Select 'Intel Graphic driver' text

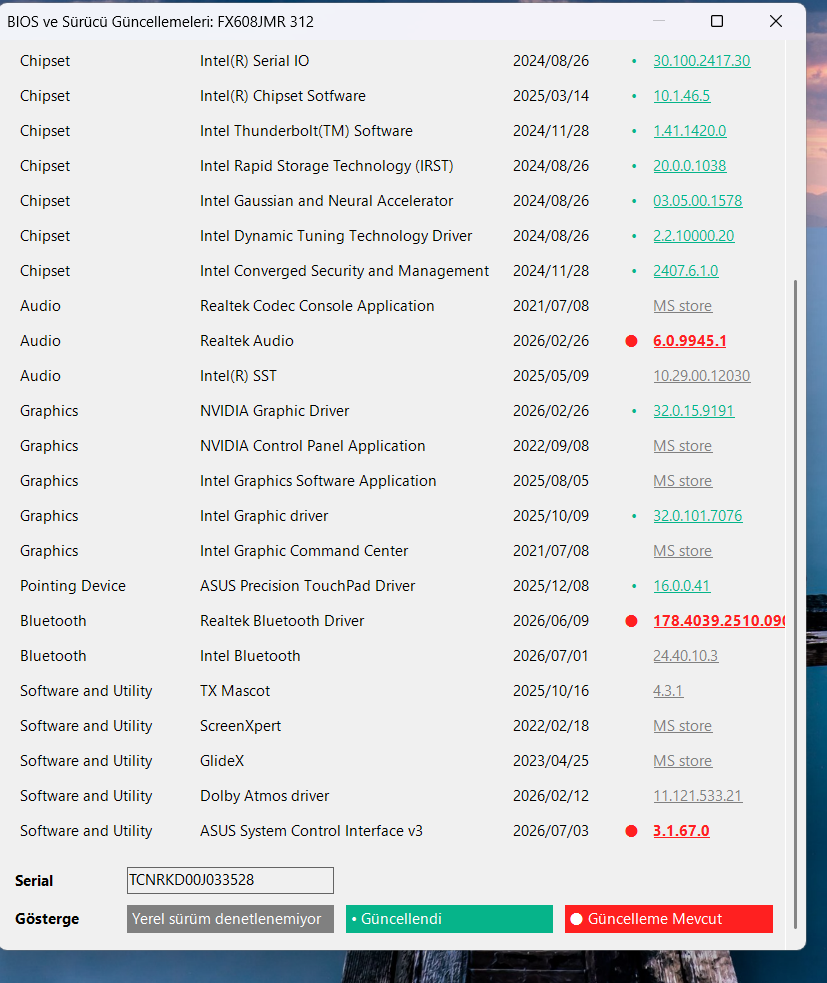coord(264,516)
